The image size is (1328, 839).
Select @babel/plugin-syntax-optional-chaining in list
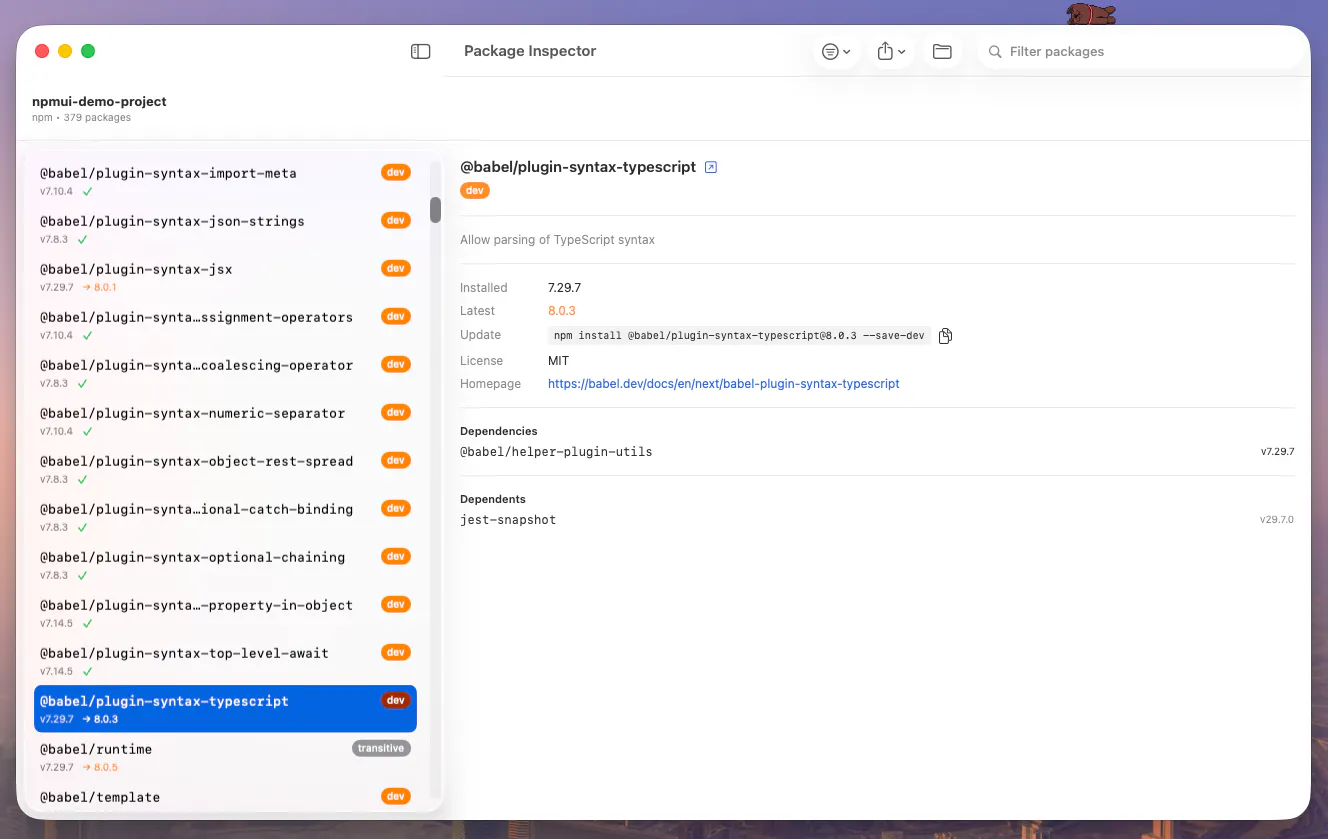click(x=225, y=565)
